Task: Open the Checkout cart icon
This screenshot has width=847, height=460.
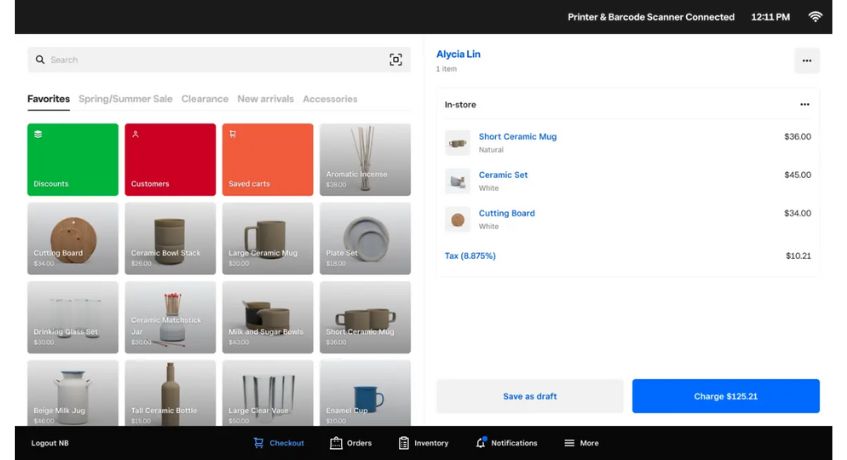Action: pos(259,443)
